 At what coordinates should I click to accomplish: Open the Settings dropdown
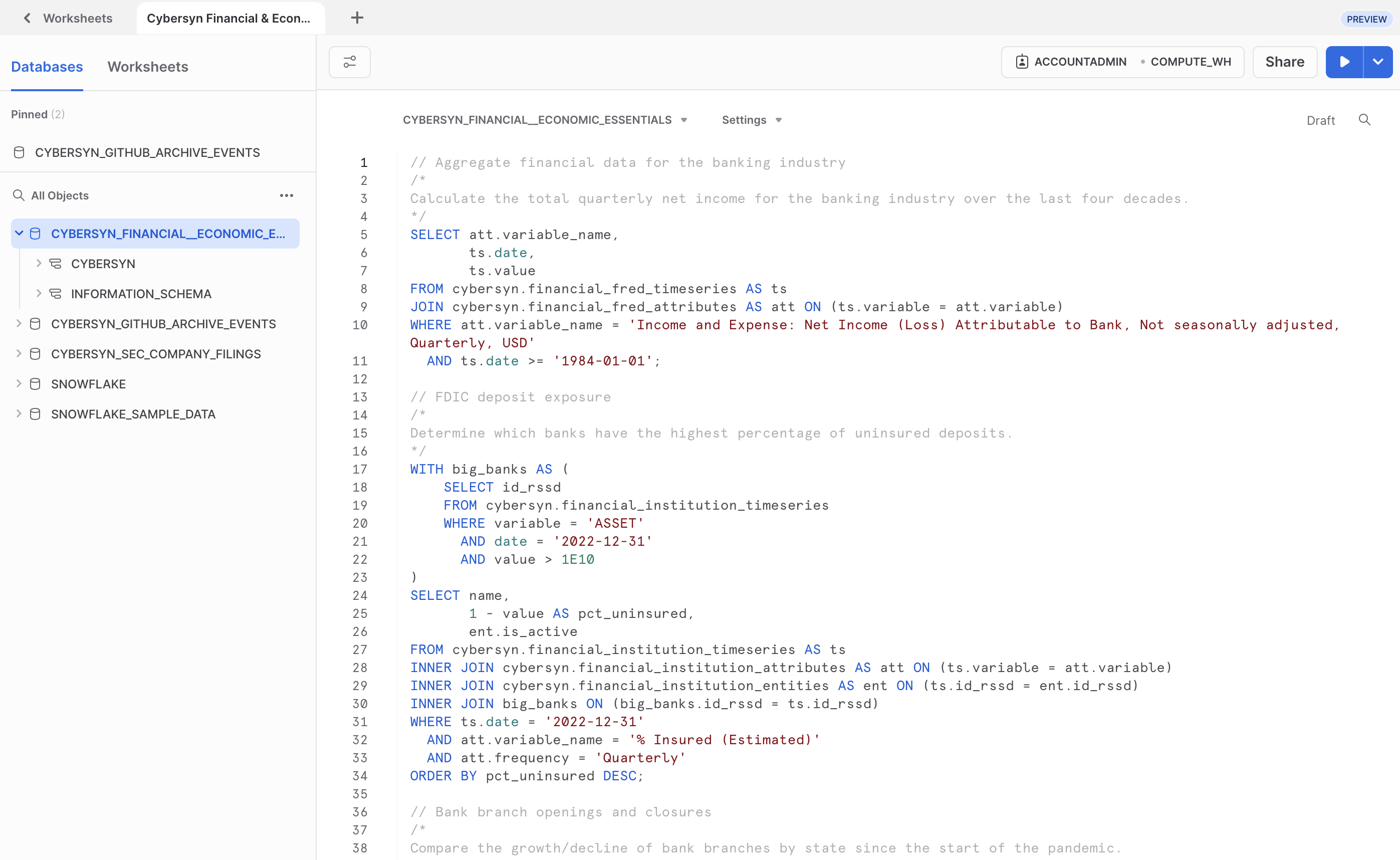(751, 119)
